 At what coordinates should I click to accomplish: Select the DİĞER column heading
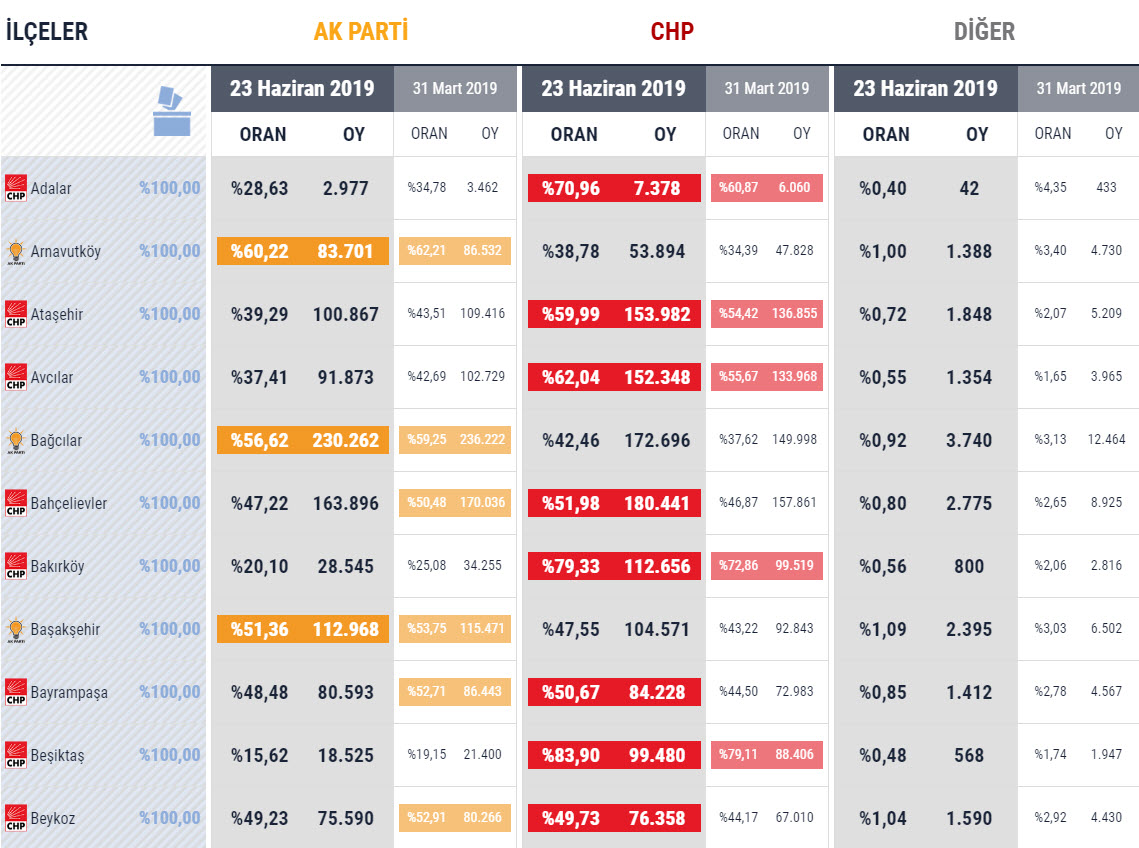984,31
